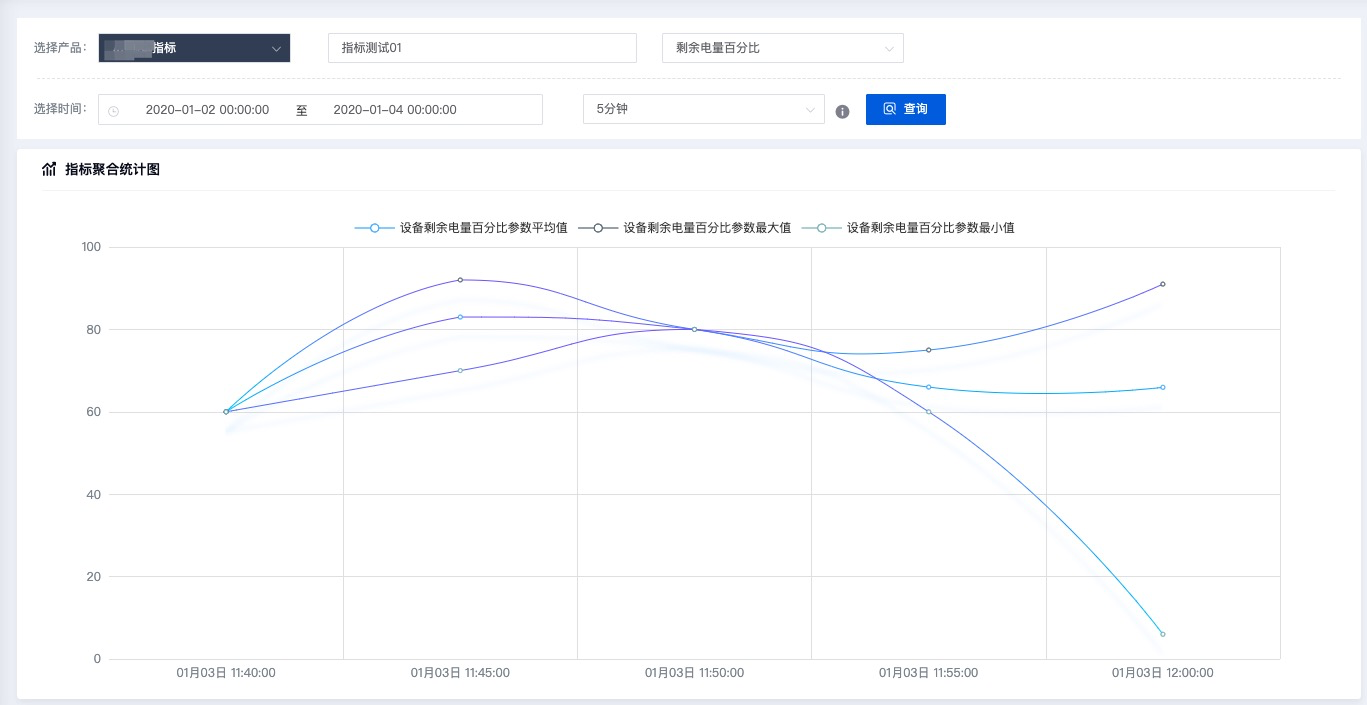Click the search icon inside 查询 button
Screen dimensions: 1367x705
click(x=889, y=109)
